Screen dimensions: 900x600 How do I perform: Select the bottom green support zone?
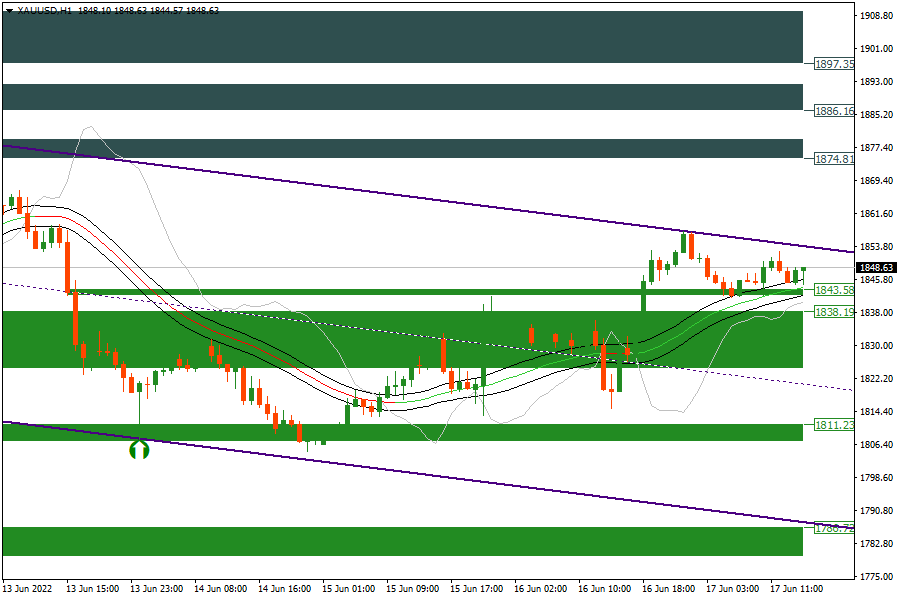click(x=400, y=541)
